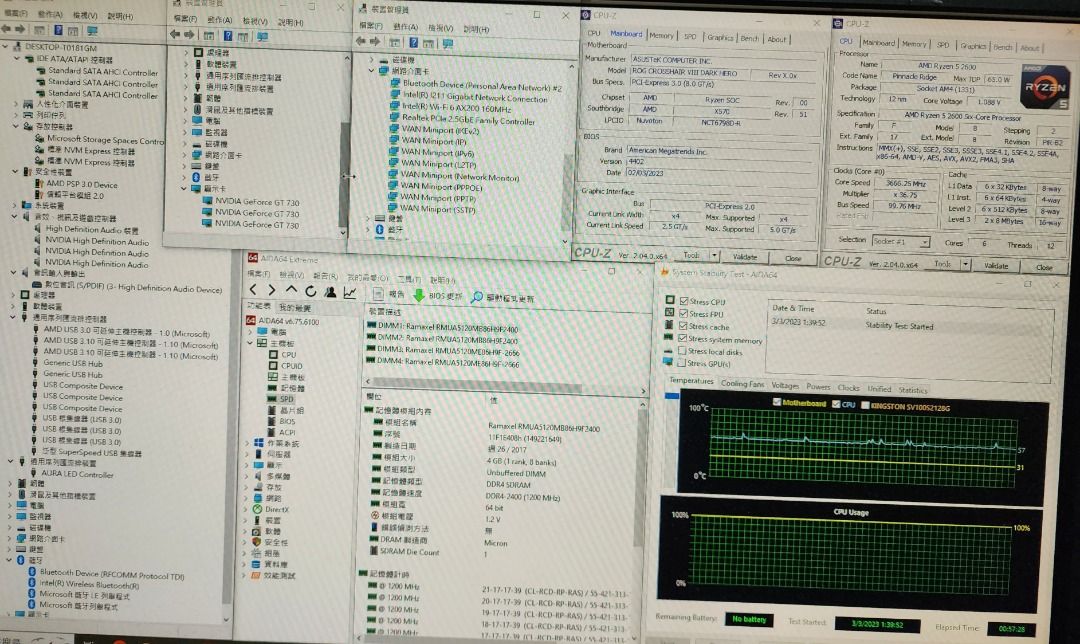Select the DIMM1 Ramaxel memory module row
1080x644 pixels.
(443, 328)
